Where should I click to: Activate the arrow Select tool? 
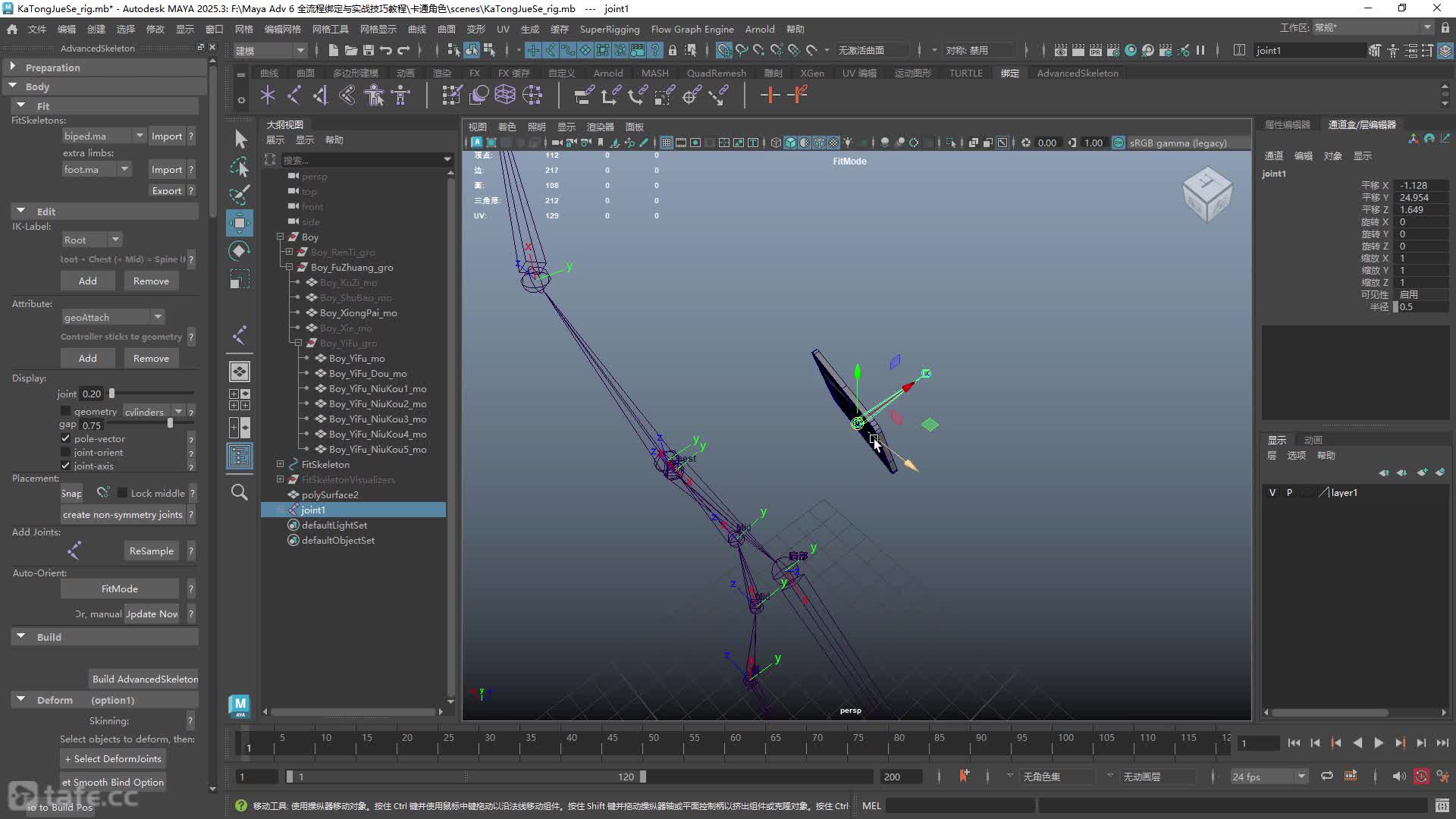coord(240,140)
